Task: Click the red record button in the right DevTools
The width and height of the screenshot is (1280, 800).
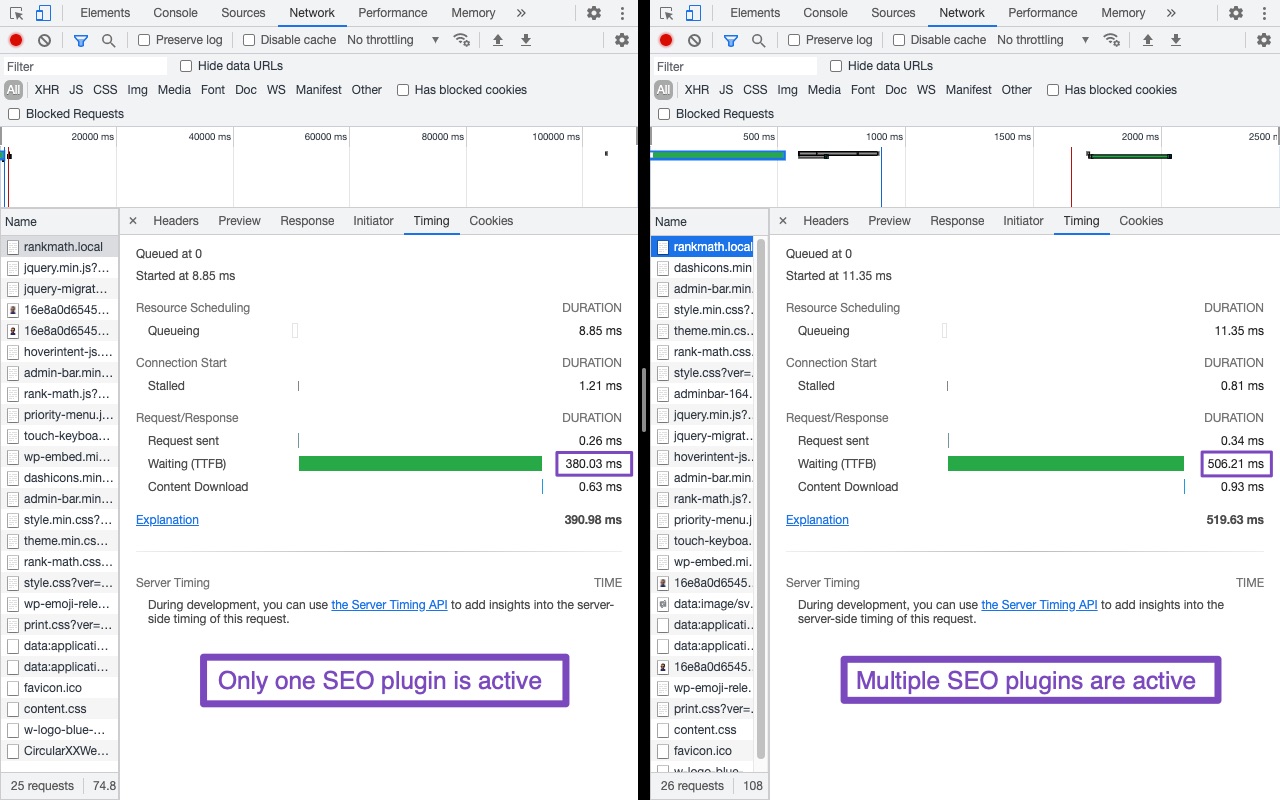Action: point(666,40)
